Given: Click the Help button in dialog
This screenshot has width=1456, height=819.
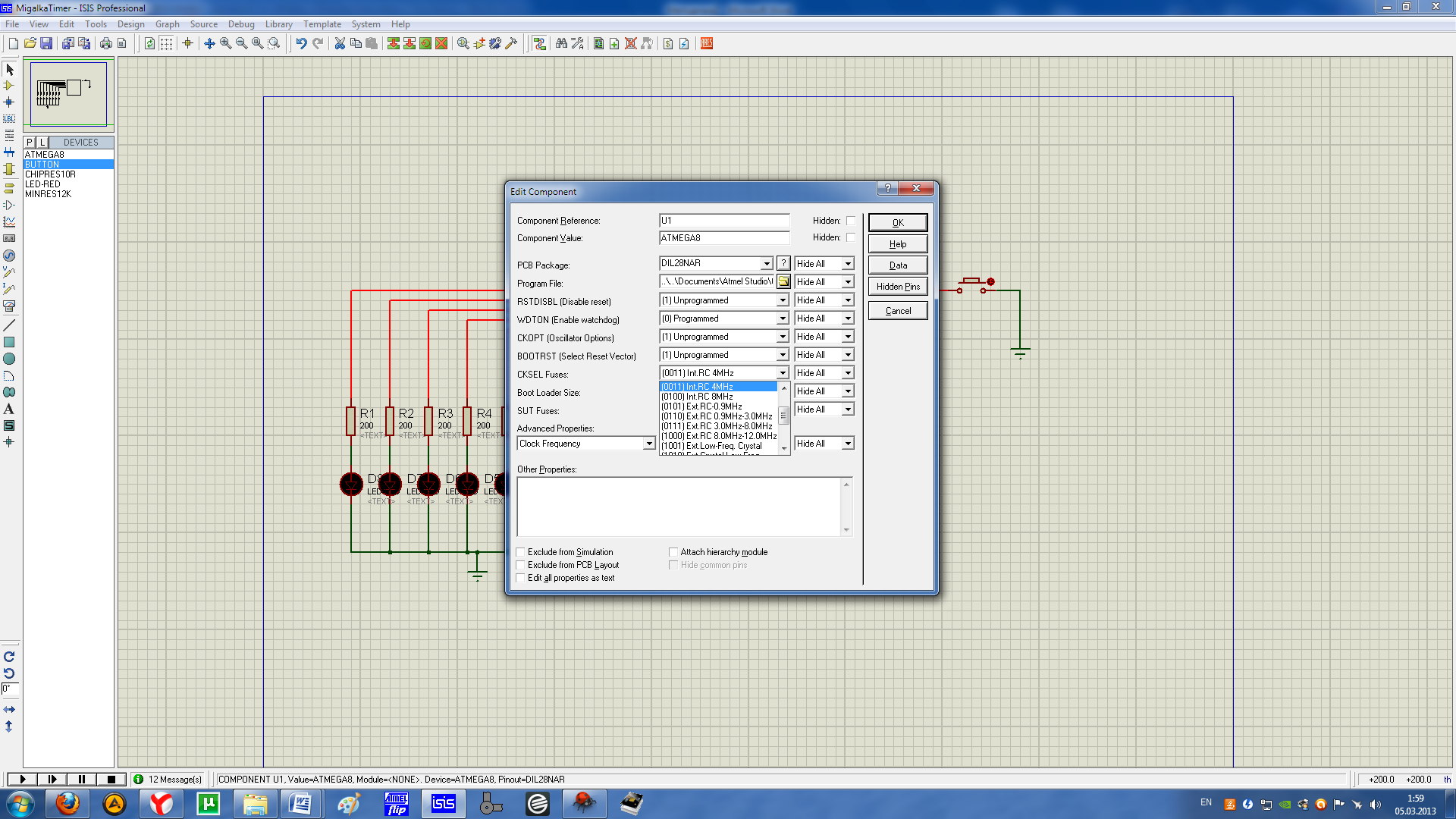Looking at the screenshot, I should point(898,243).
